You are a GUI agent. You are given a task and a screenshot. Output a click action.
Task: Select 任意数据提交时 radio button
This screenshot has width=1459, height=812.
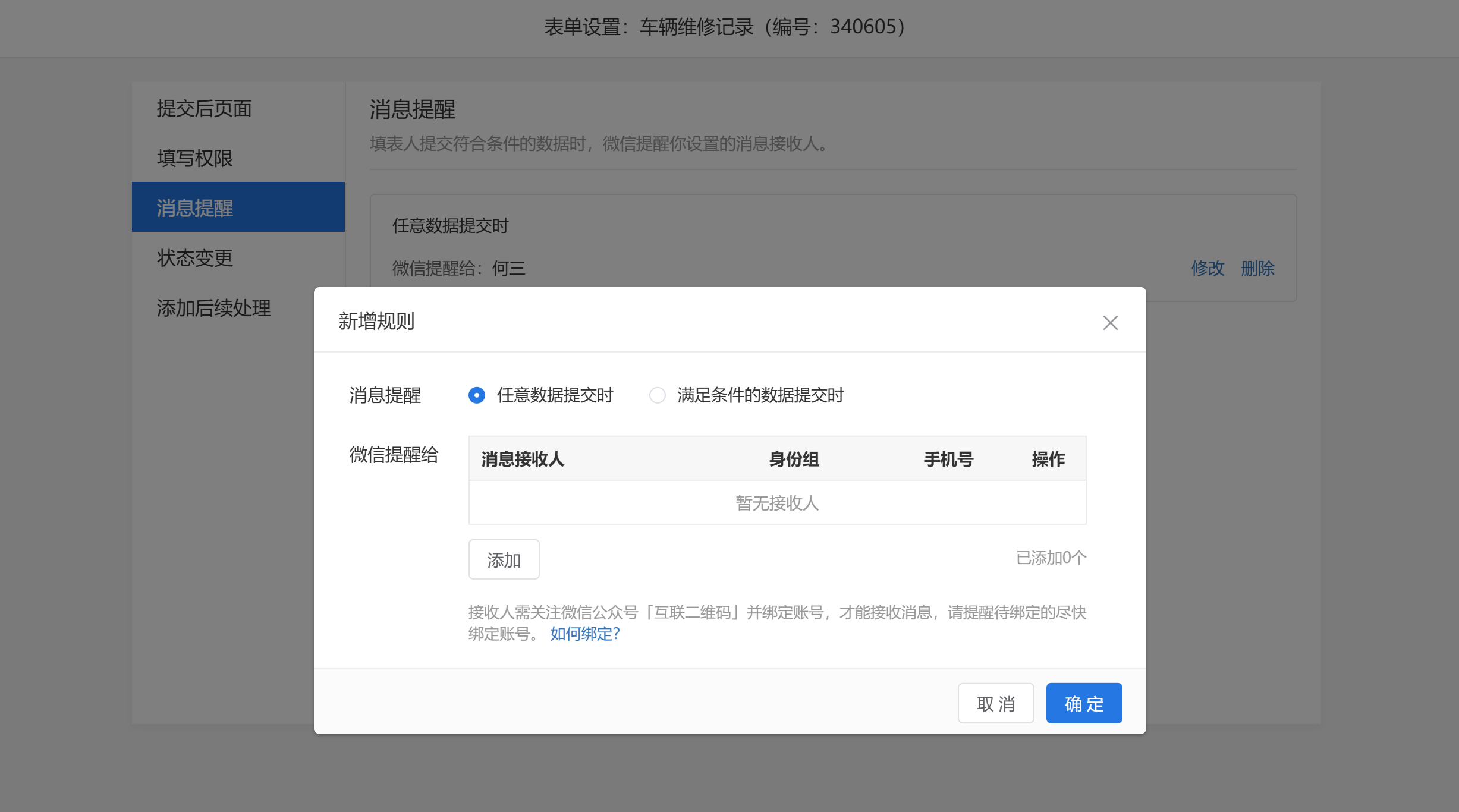477,395
